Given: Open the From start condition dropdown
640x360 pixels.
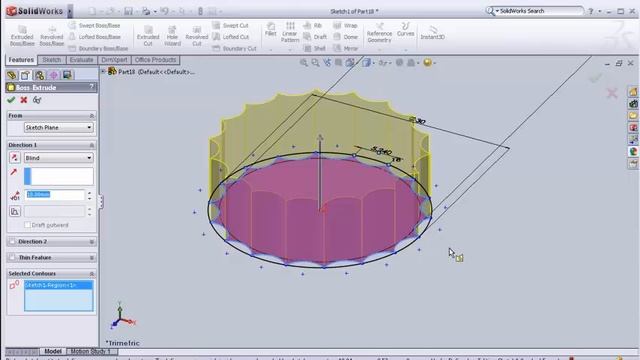Looking at the screenshot, I should pos(58,127).
